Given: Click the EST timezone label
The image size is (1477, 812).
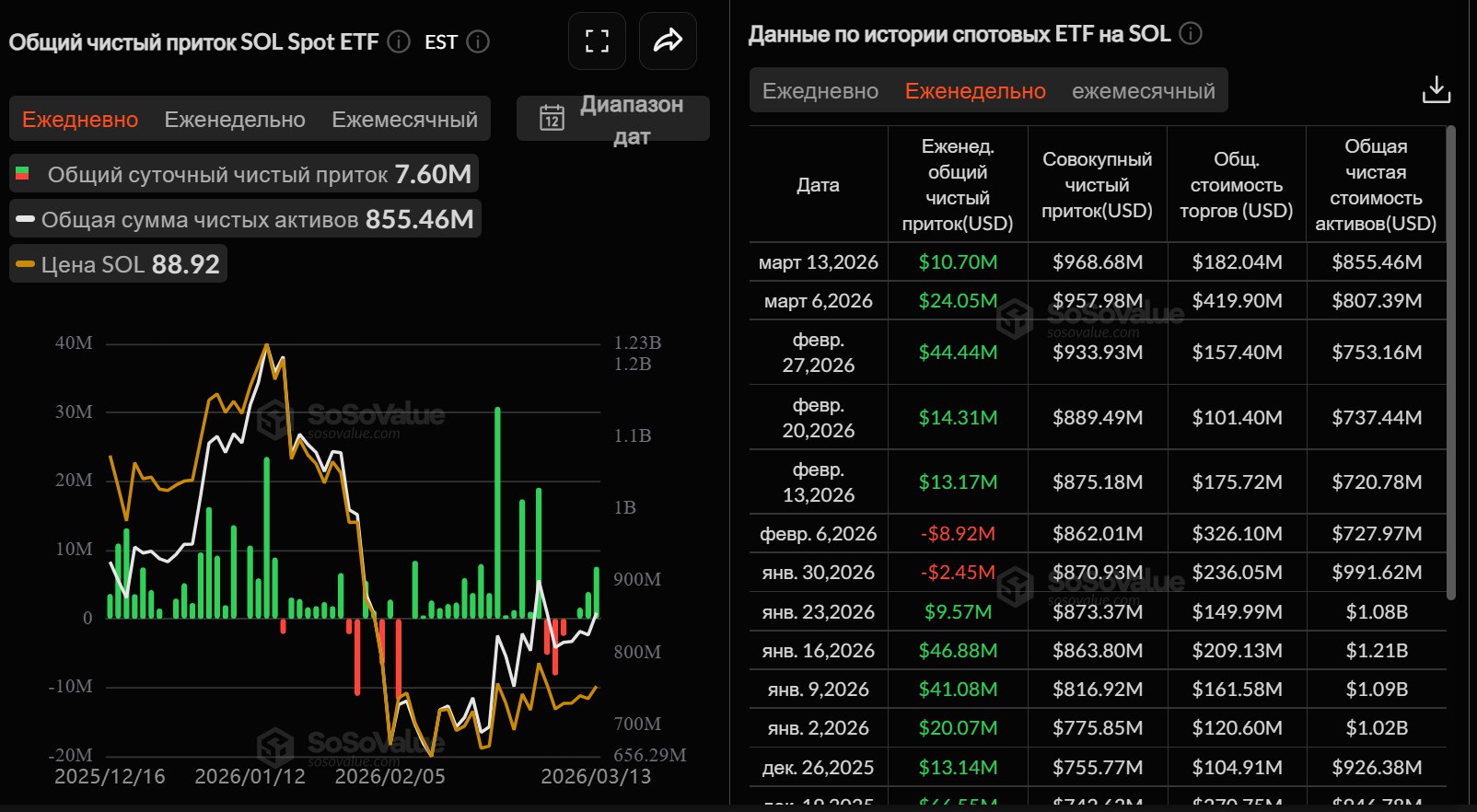Looking at the screenshot, I should tap(441, 42).
